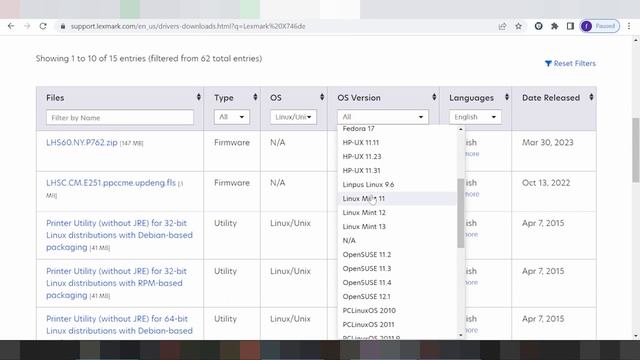The image size is (640, 360).
Task: Sort by OS column arrows
Action: pos(322,97)
